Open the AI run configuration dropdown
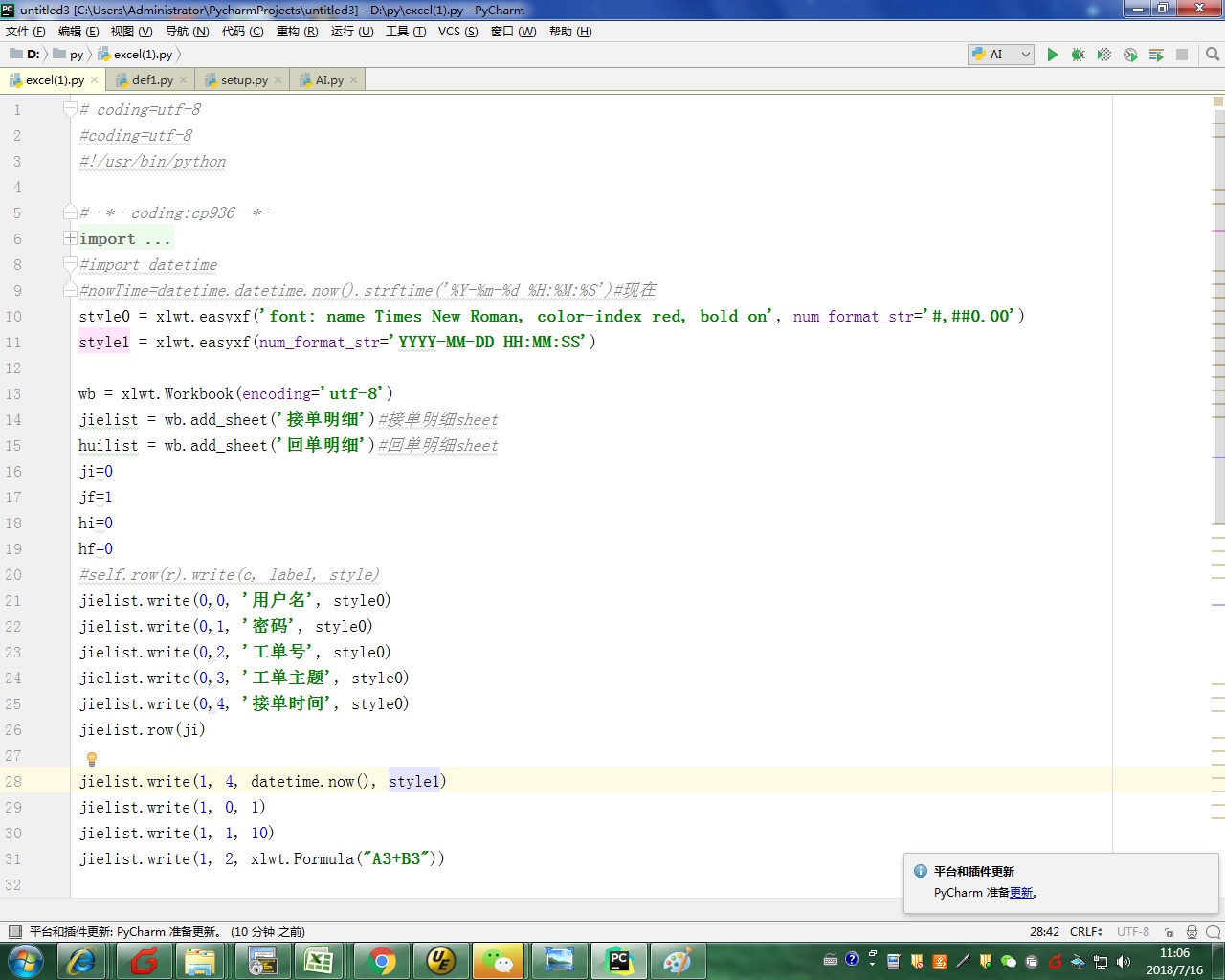The image size is (1225, 980). 1001,55
